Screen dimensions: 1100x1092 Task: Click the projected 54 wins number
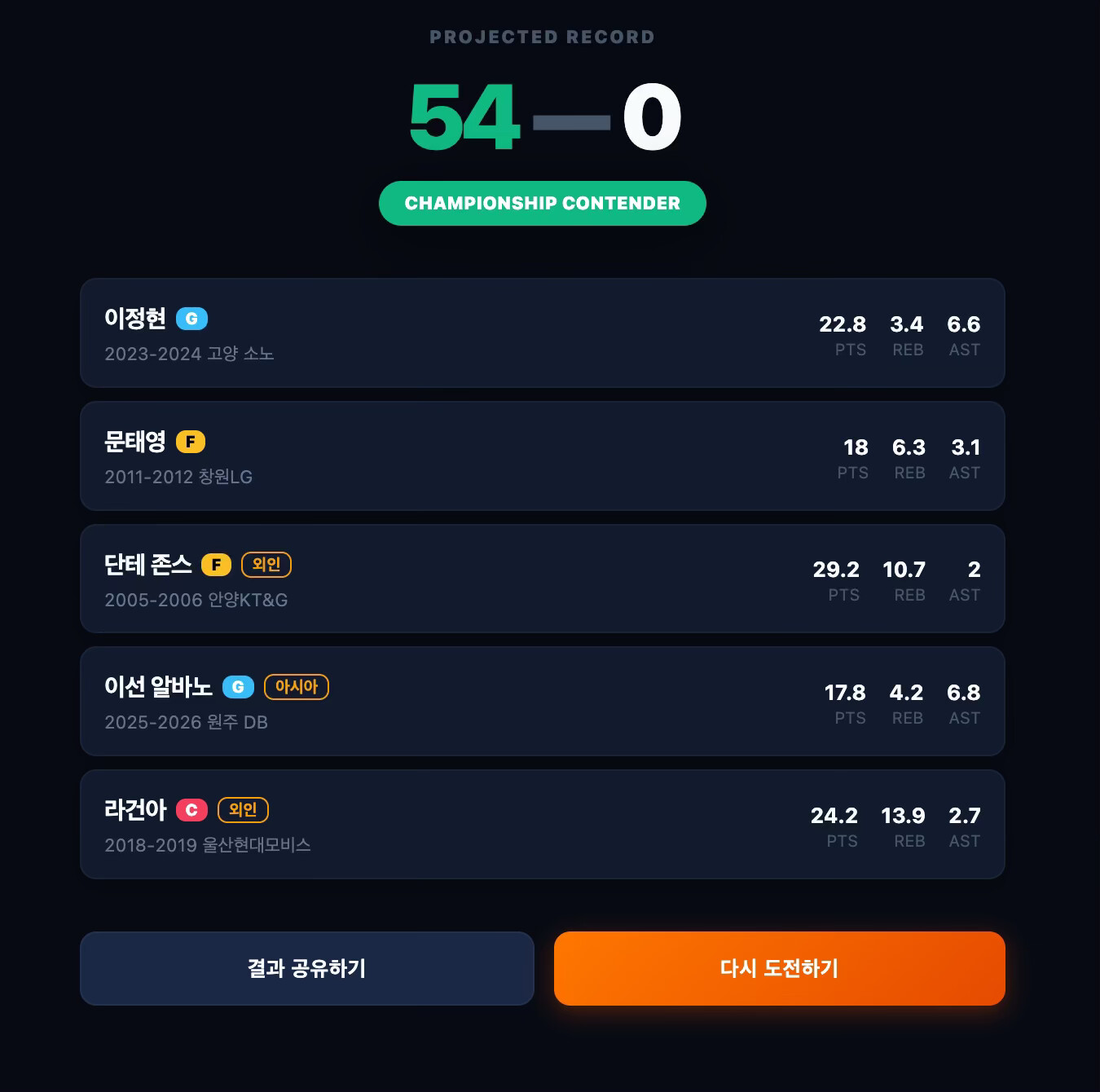[464, 118]
